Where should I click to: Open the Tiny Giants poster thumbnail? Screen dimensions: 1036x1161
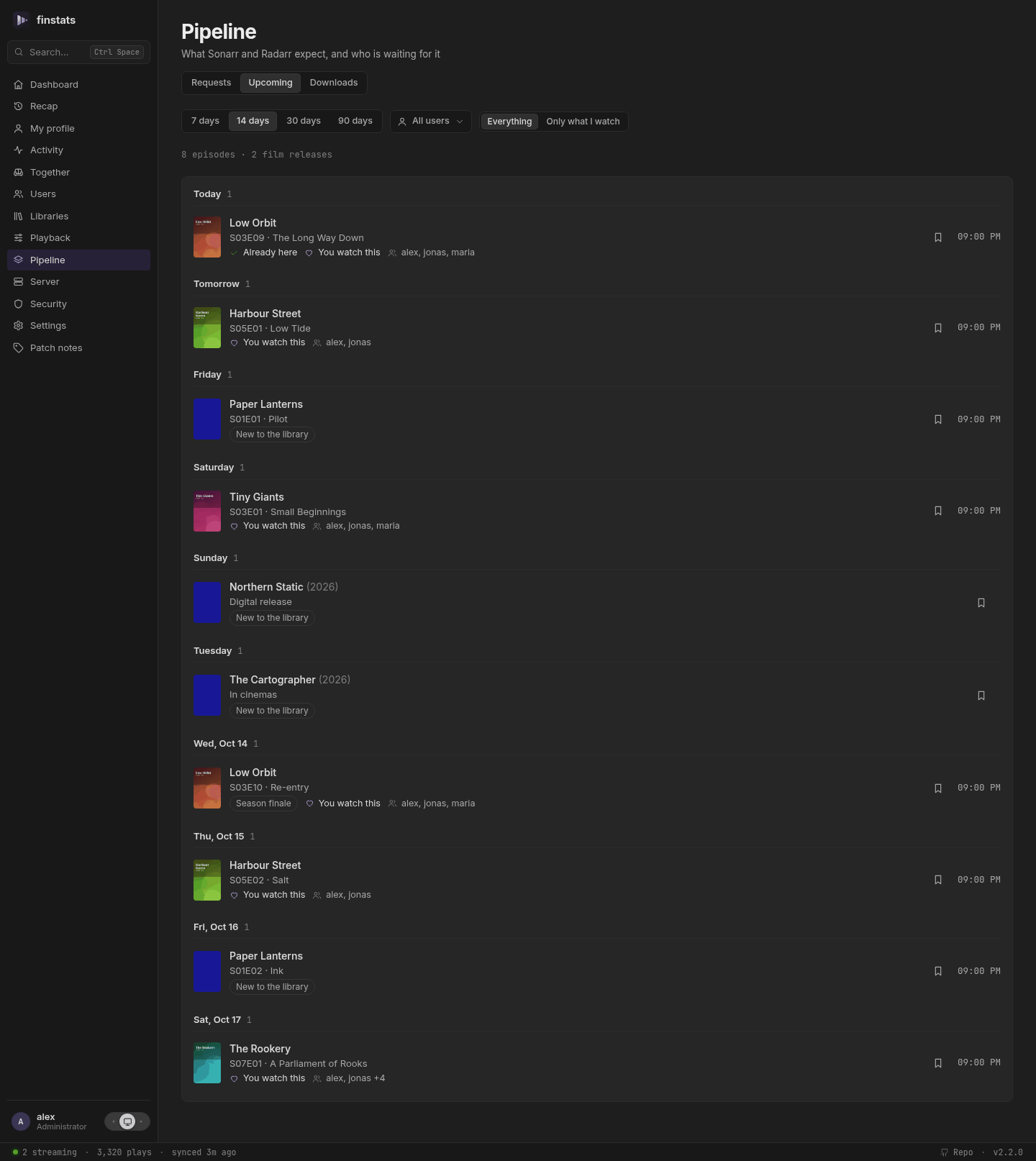[x=207, y=511]
